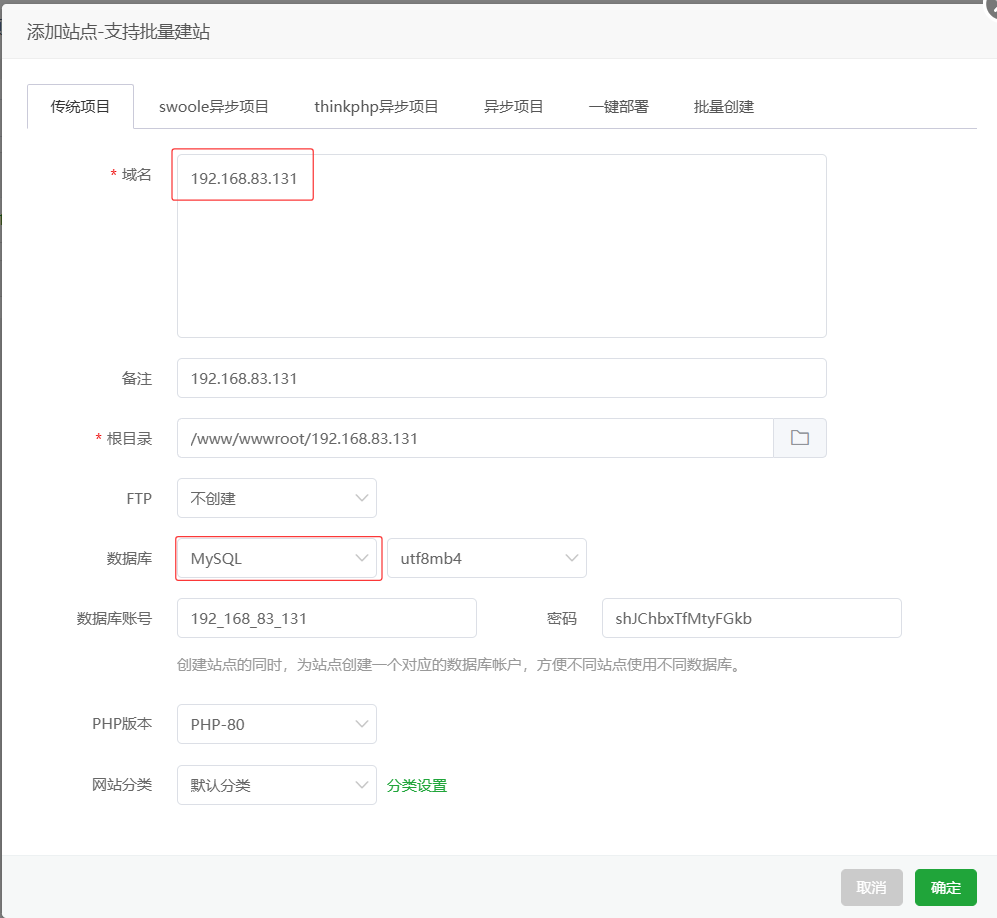997x918 pixels.
Task: Open the 批量创建 tab
Action: pyautogui.click(x=724, y=107)
